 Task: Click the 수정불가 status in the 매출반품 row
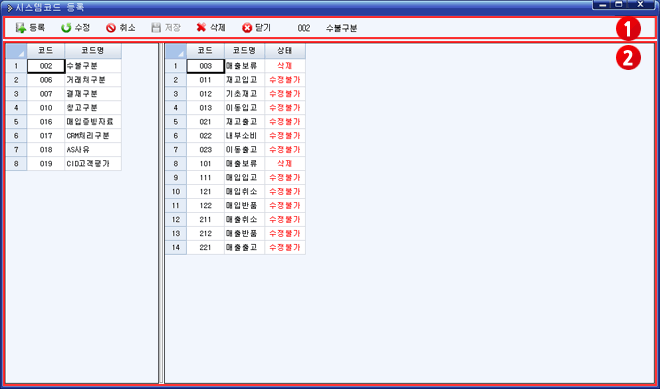[x=285, y=233]
